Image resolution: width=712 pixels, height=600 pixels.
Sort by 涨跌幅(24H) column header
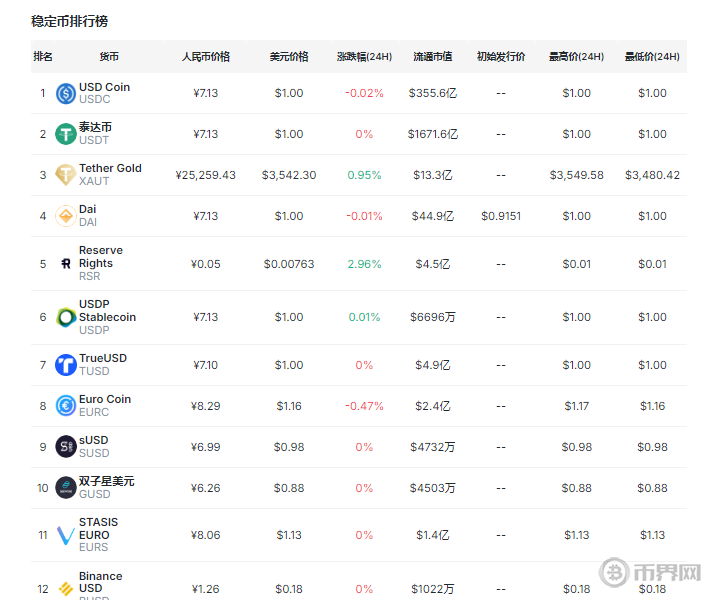364,57
